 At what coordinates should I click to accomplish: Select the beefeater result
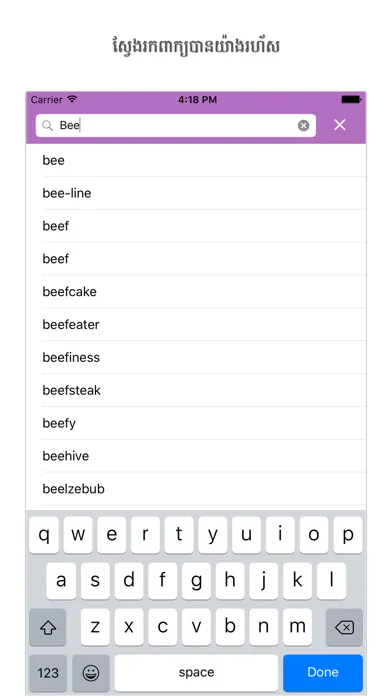coord(196,324)
